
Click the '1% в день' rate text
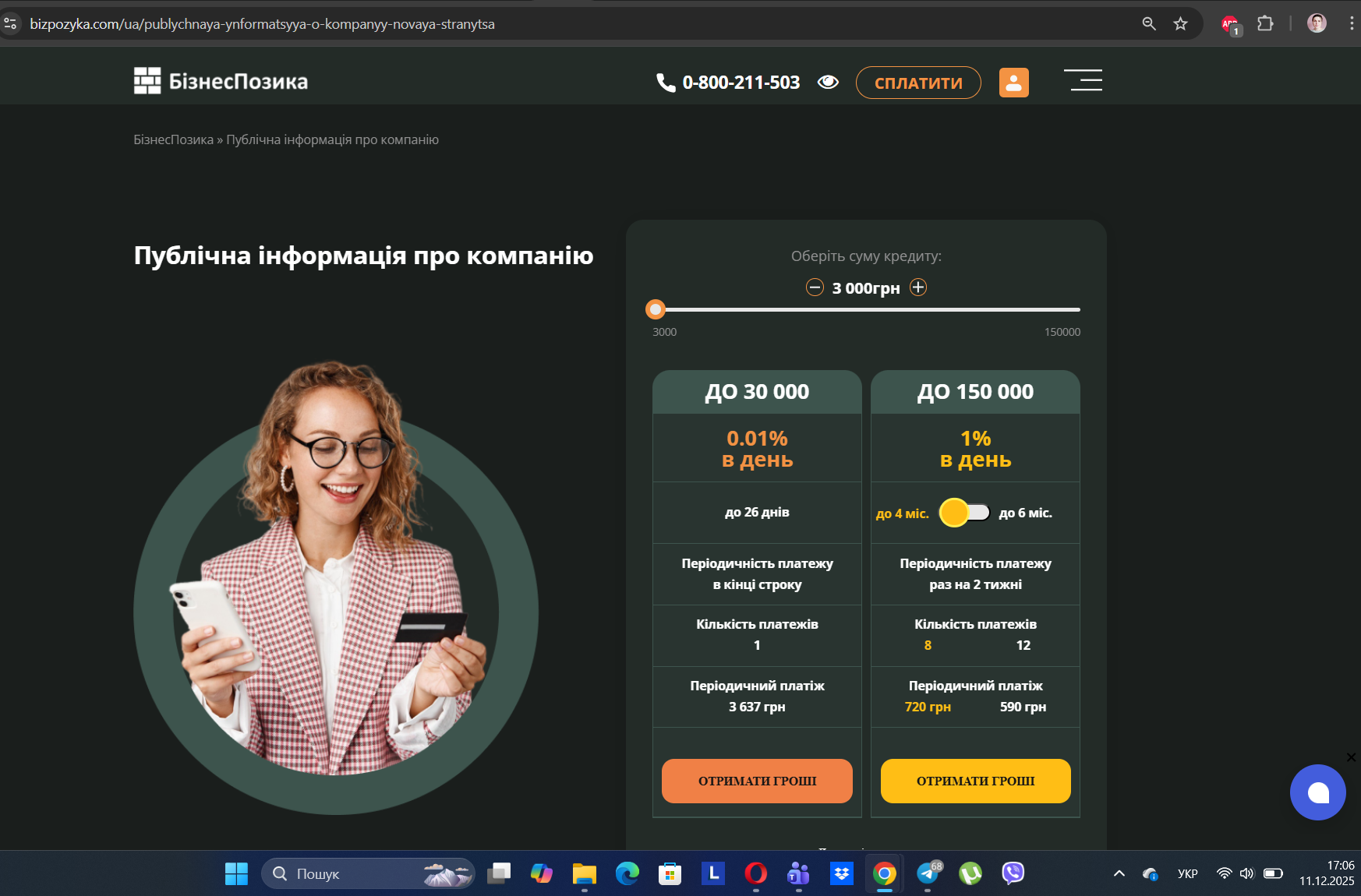[976, 449]
